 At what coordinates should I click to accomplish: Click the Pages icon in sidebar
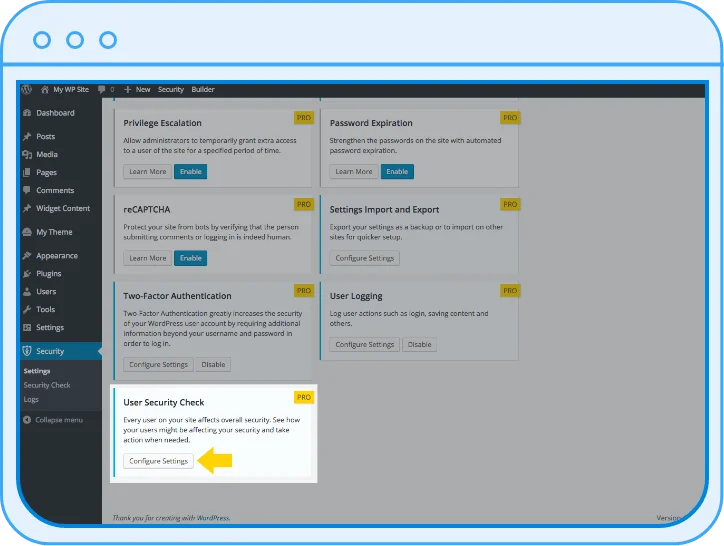(27, 172)
